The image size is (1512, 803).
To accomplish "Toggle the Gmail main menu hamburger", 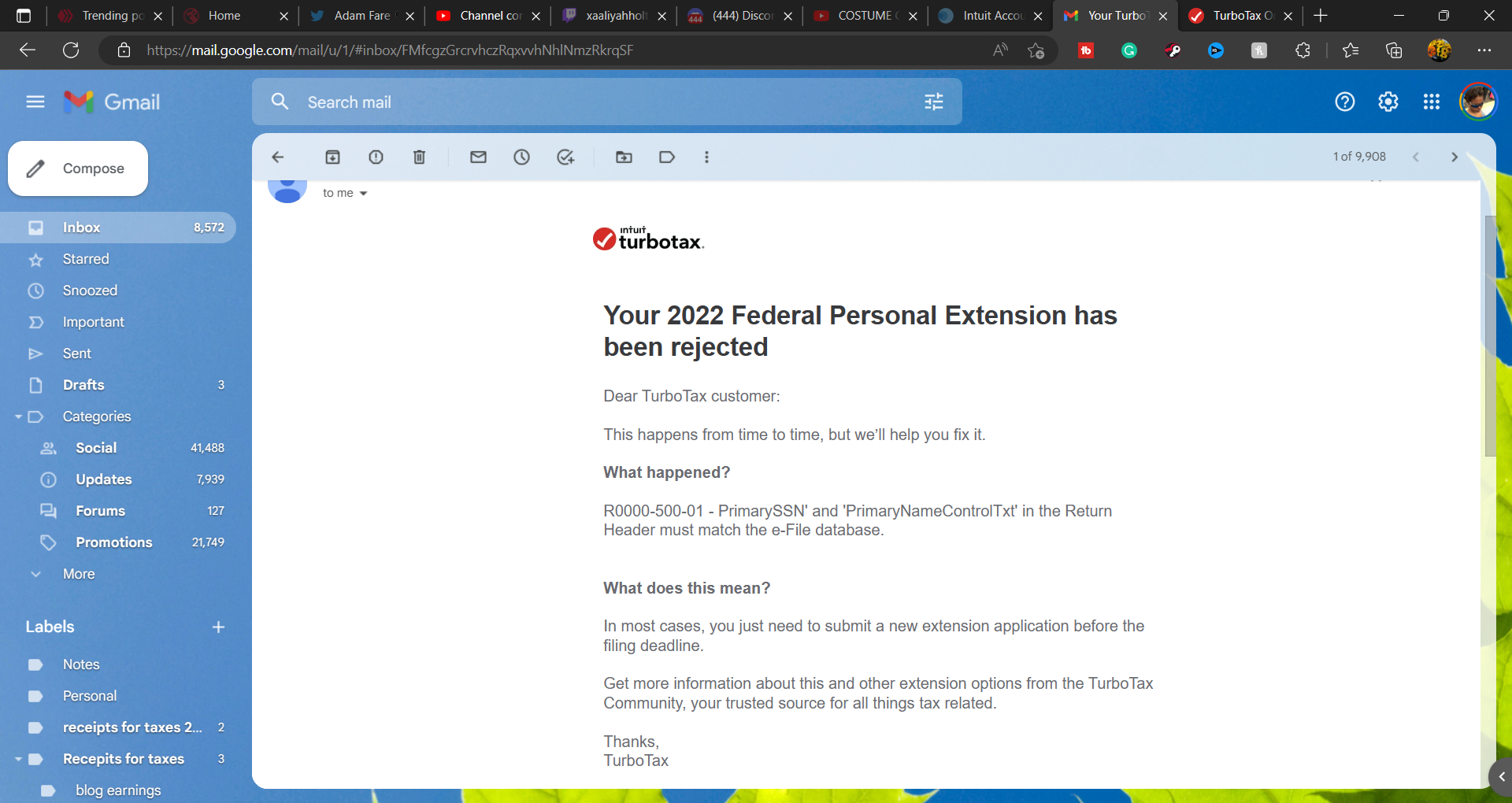I will pyautogui.click(x=35, y=102).
